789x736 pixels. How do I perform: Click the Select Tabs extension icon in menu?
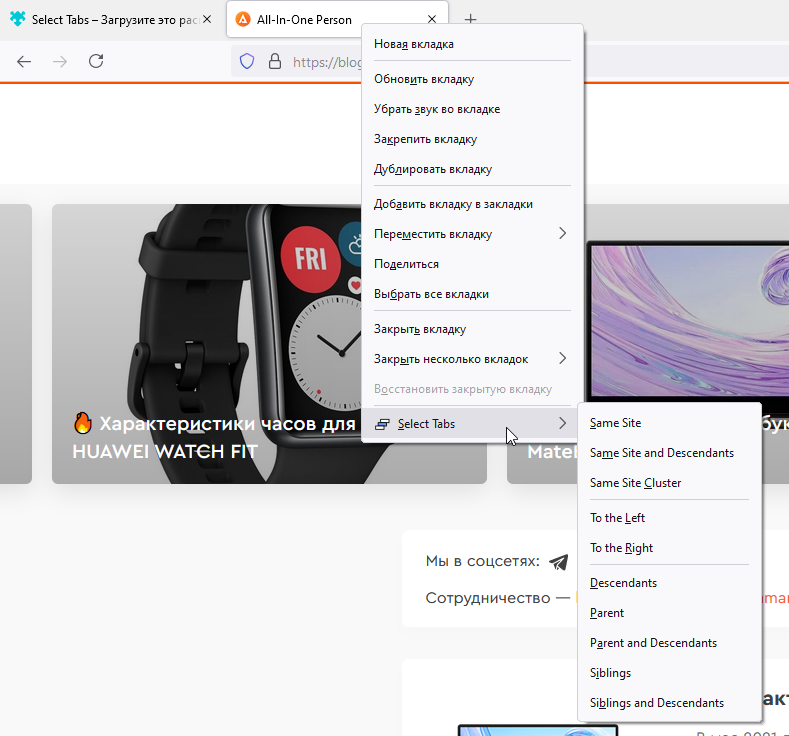[x=382, y=424]
